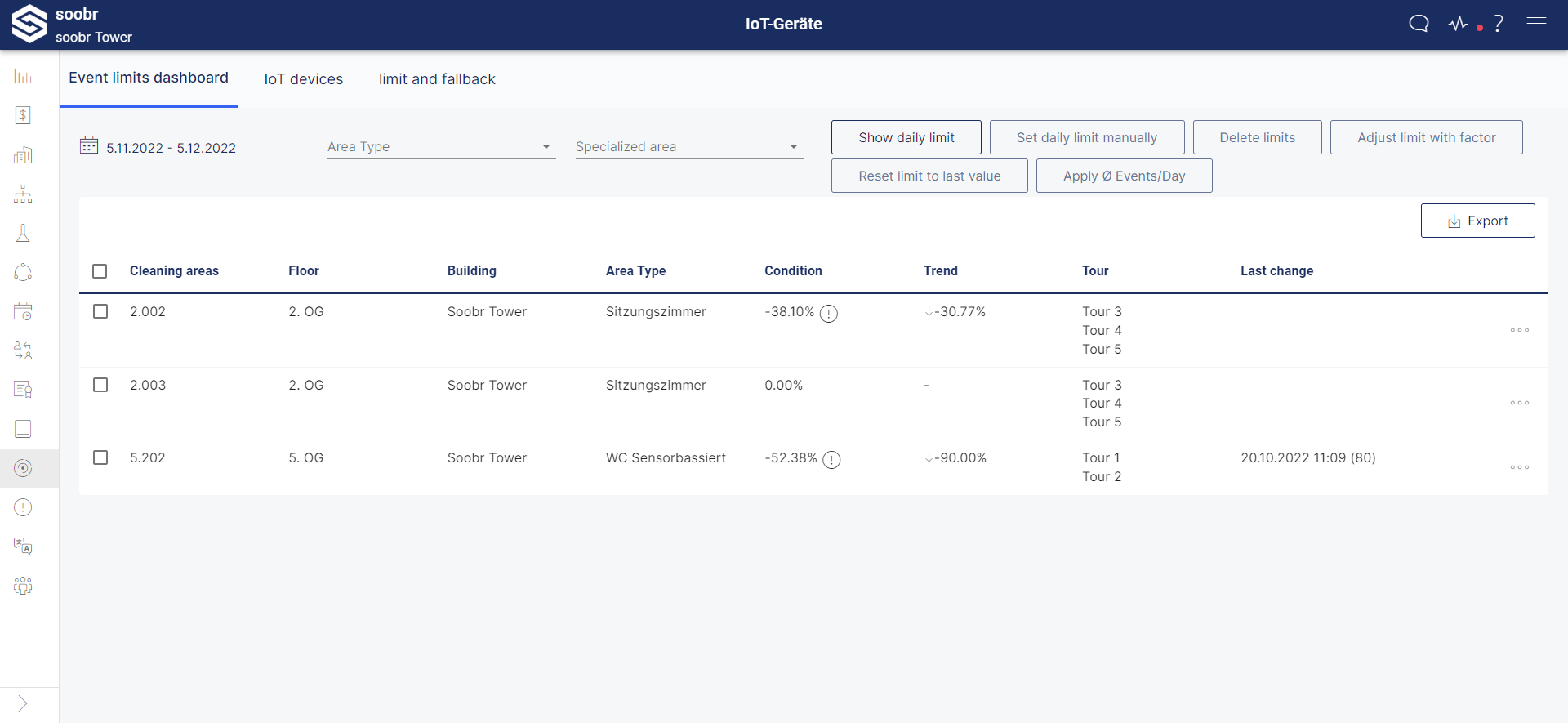The width and height of the screenshot is (1568, 723).
Task: Select the checkbox for cleaning area 2.002
Action: tap(100, 311)
